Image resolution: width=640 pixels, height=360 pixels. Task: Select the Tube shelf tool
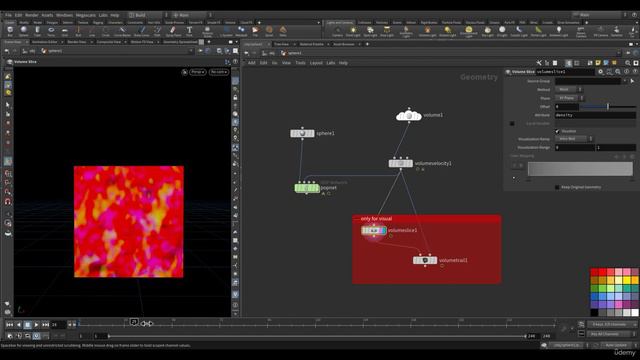tap(38, 31)
